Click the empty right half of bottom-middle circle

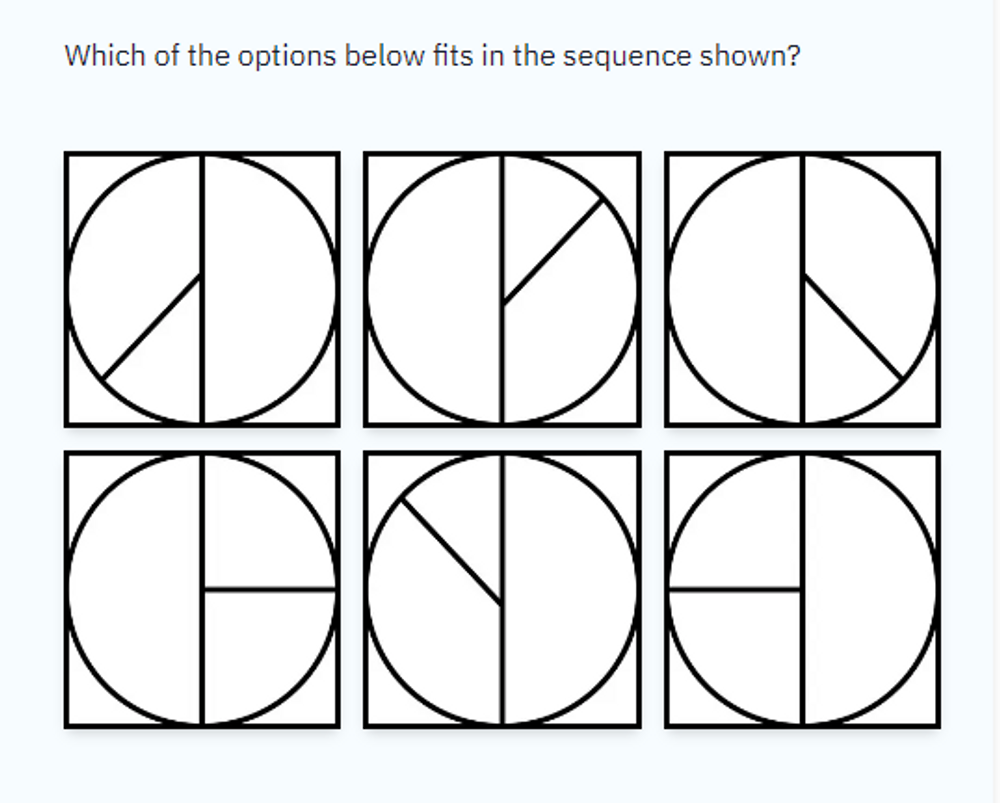[569, 589]
